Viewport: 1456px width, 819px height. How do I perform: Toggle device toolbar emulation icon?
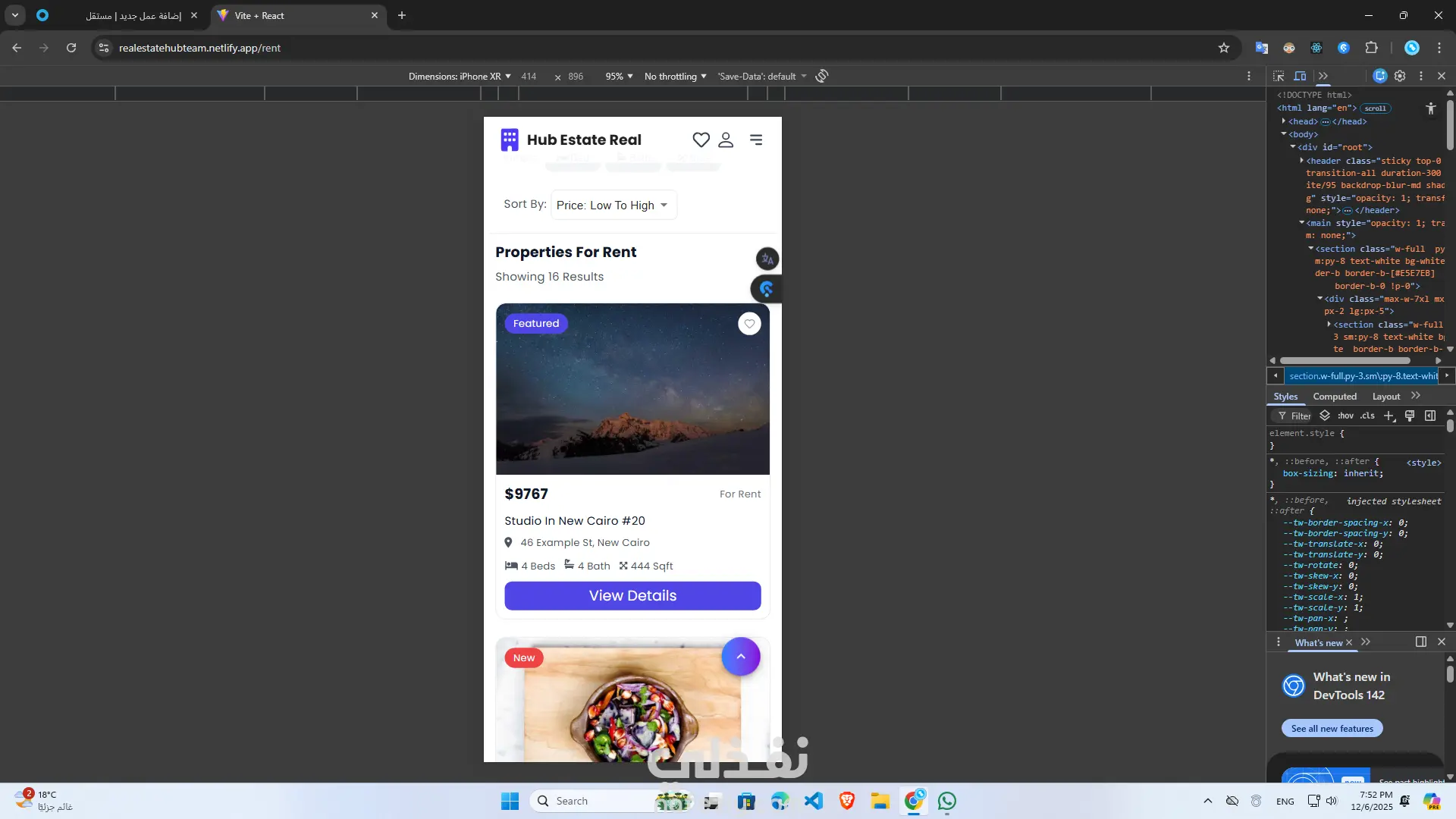point(1300,76)
